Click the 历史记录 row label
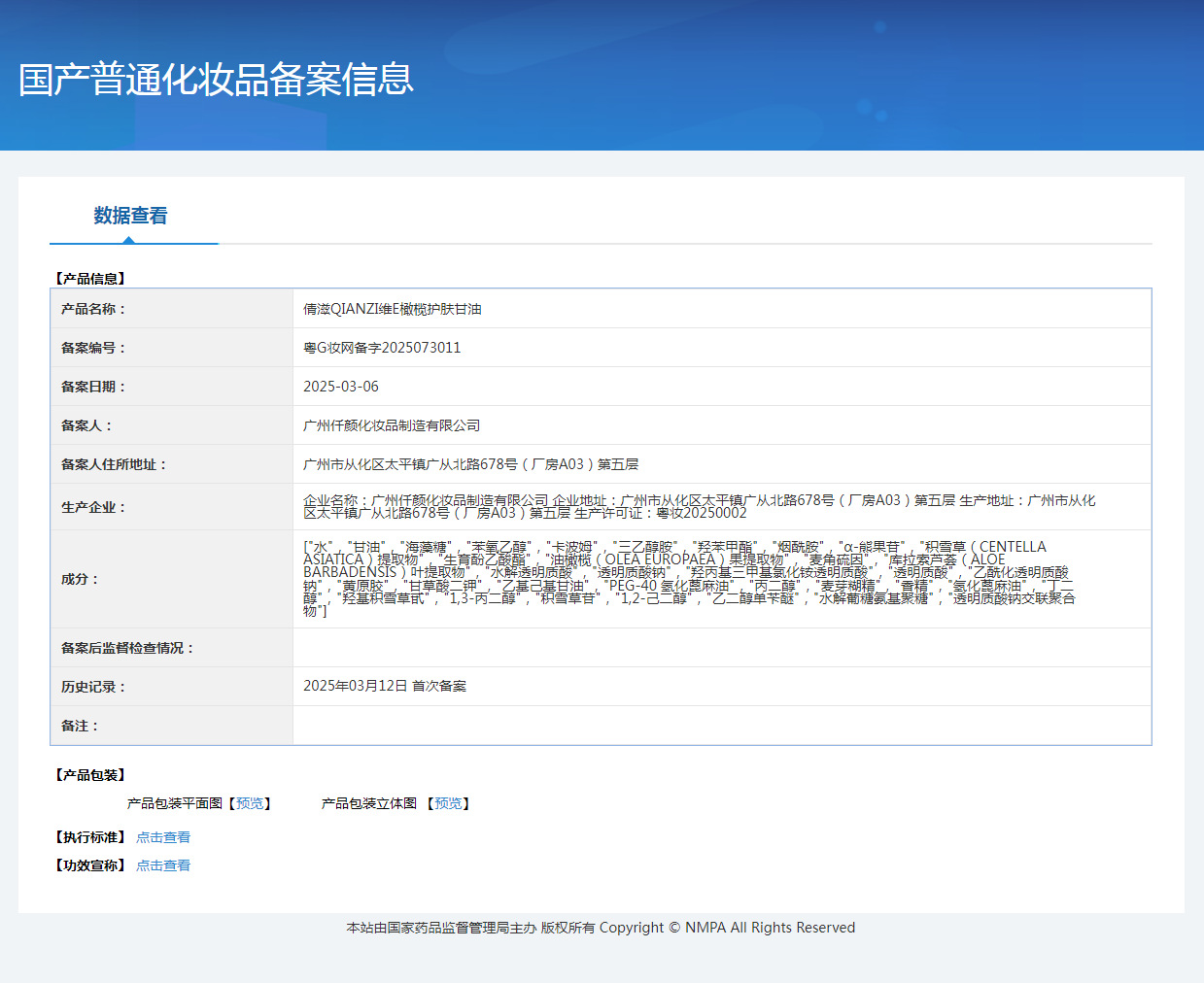The image size is (1204, 983). pos(93,687)
